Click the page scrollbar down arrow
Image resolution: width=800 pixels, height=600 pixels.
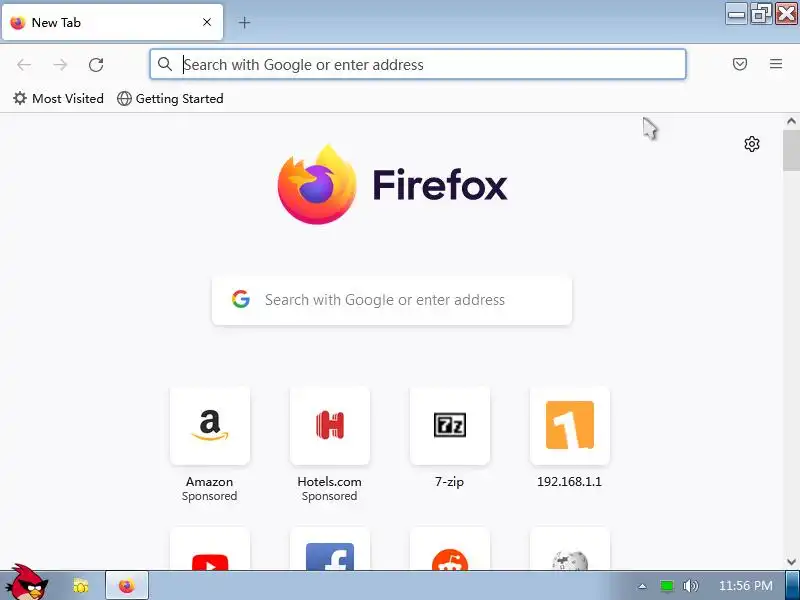pos(791,562)
